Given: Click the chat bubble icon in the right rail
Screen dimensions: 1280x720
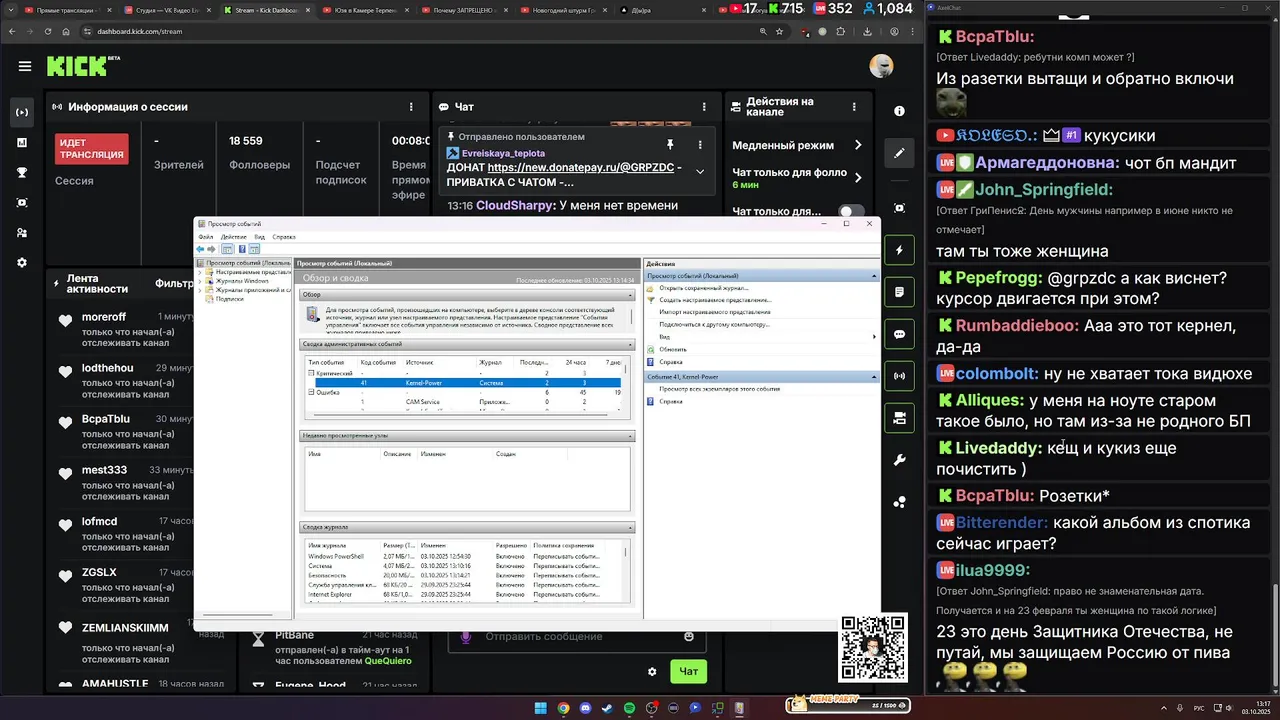Looking at the screenshot, I should click(899, 334).
